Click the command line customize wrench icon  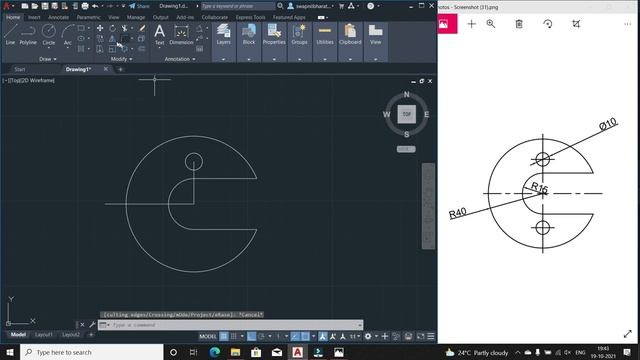(x=92, y=325)
